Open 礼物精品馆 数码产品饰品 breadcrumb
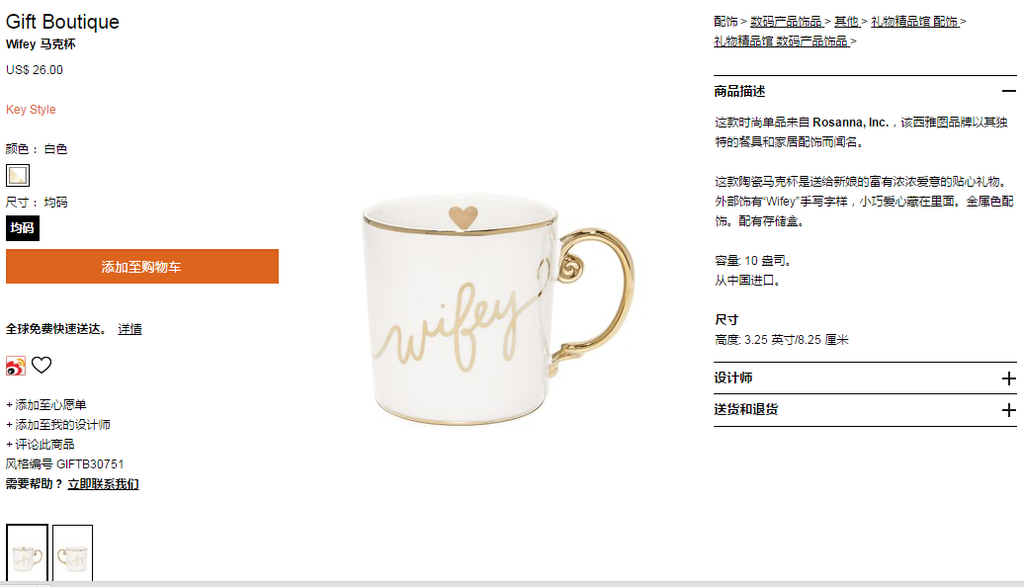Viewport: 1024px width, 587px height. (781, 41)
